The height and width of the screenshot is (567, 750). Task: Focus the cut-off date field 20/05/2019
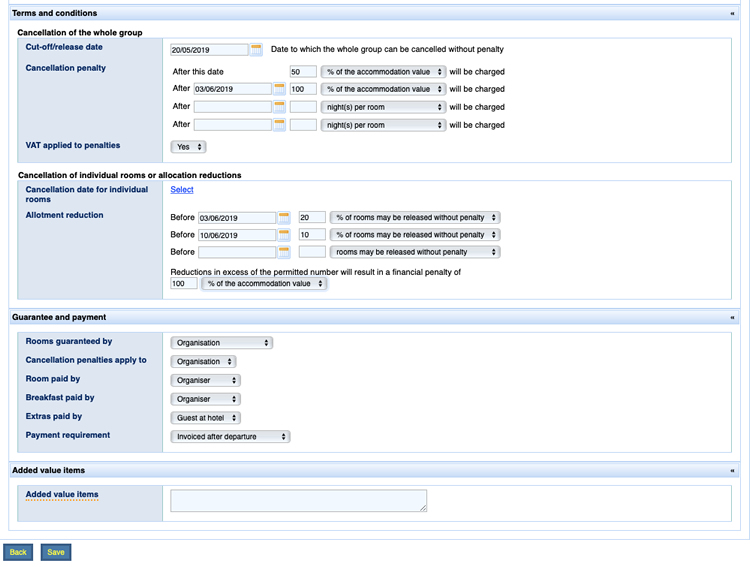pyautogui.click(x=209, y=50)
